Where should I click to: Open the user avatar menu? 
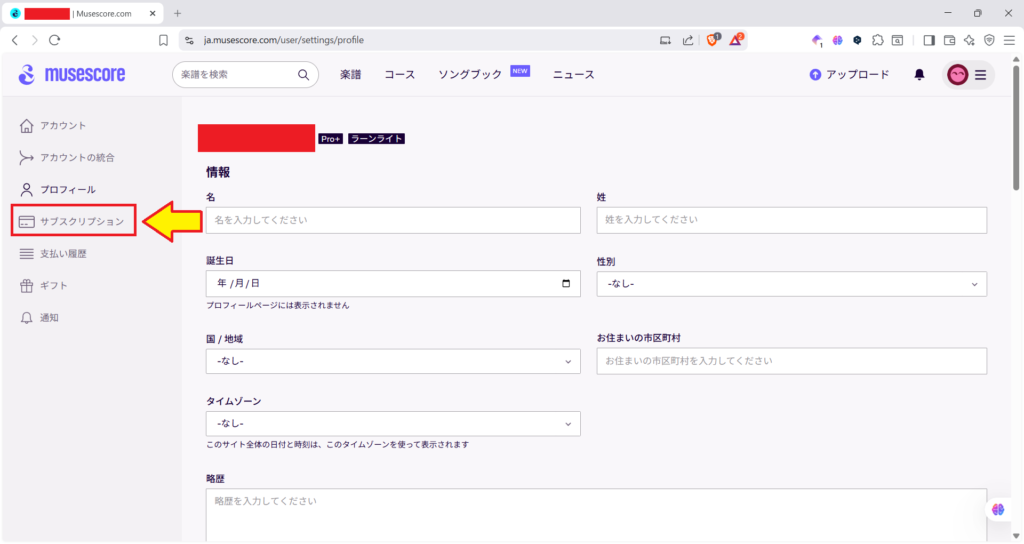coord(968,75)
